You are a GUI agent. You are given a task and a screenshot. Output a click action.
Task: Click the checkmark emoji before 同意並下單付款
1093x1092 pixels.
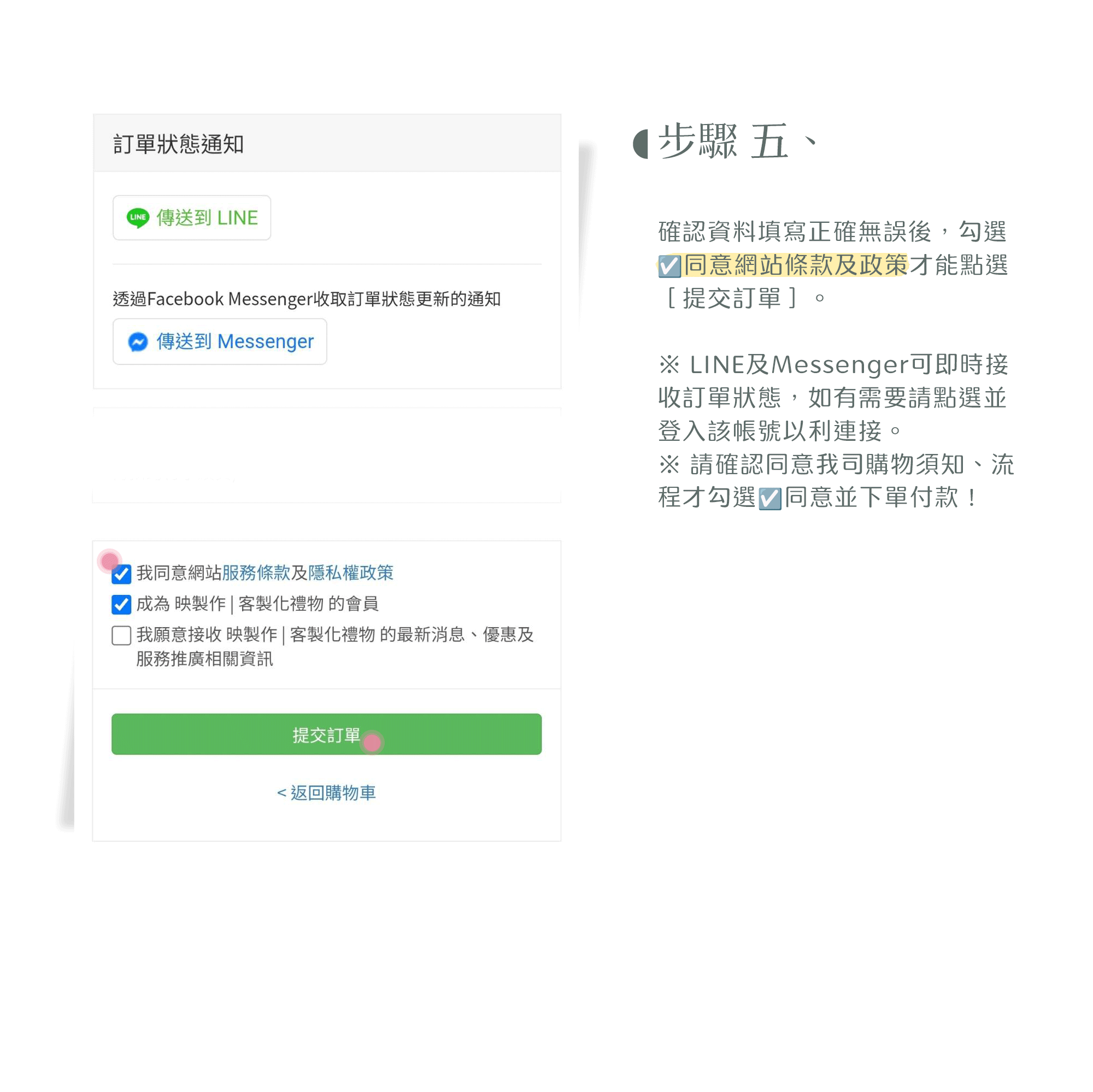point(770,499)
